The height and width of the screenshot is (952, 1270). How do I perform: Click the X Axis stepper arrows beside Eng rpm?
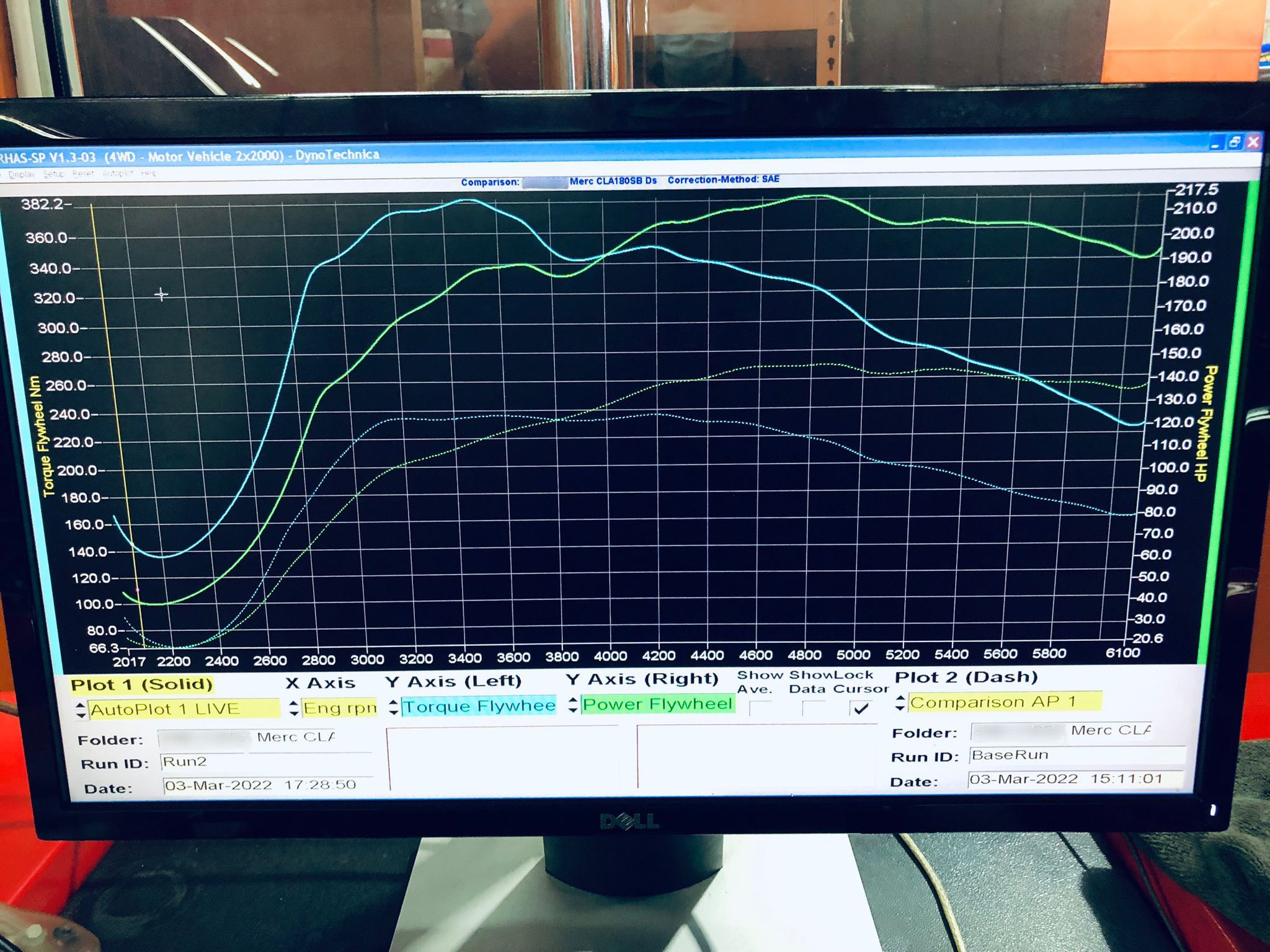point(294,708)
